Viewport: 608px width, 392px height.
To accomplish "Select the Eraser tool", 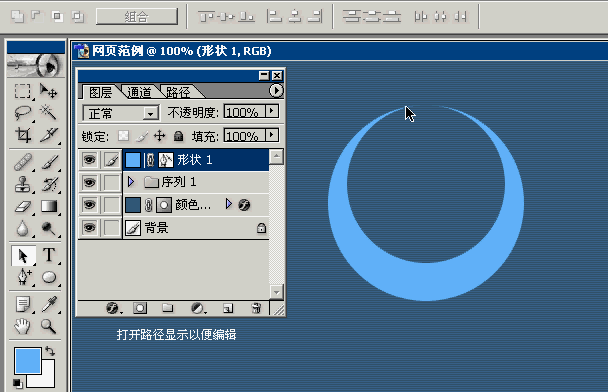I will coord(22,206).
